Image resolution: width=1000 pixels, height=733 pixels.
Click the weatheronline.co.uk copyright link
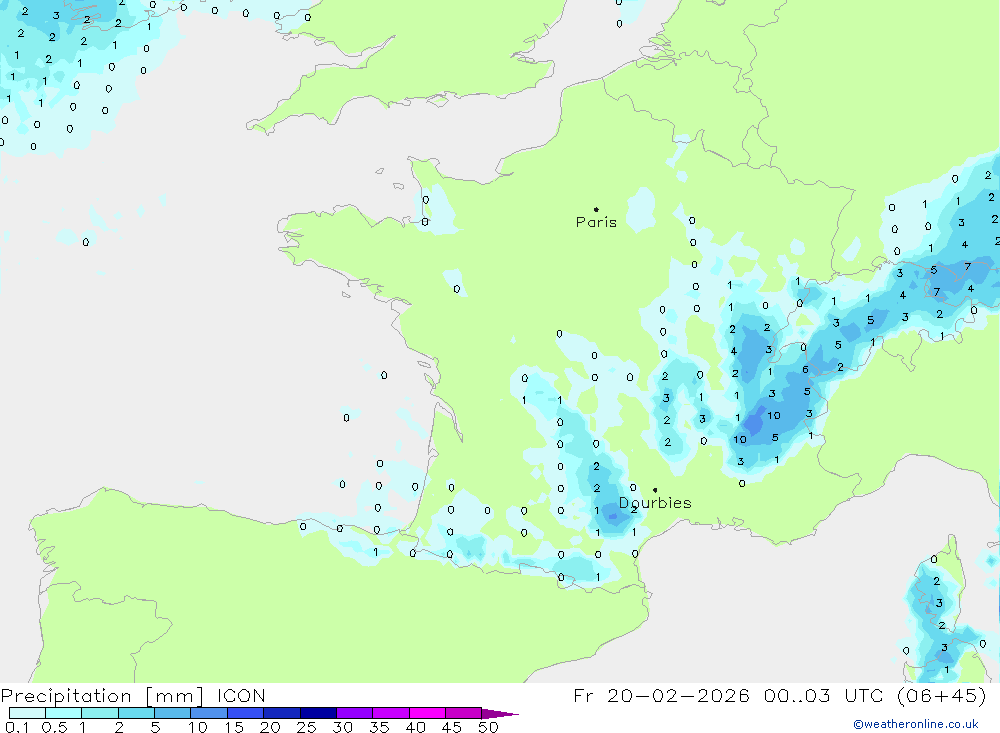tap(916, 724)
